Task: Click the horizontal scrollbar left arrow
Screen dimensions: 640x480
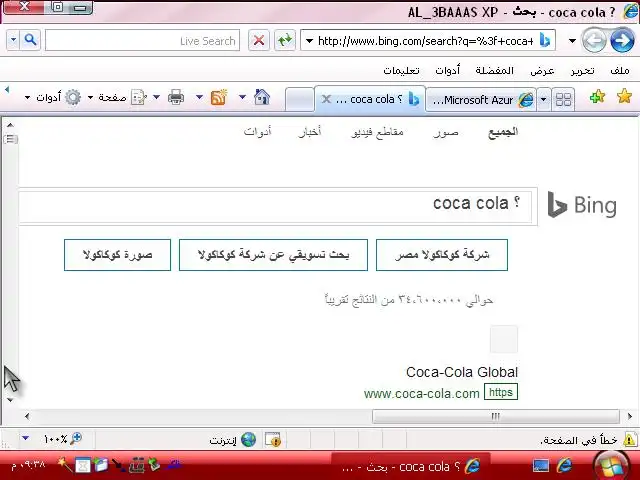Action: tap(27, 416)
